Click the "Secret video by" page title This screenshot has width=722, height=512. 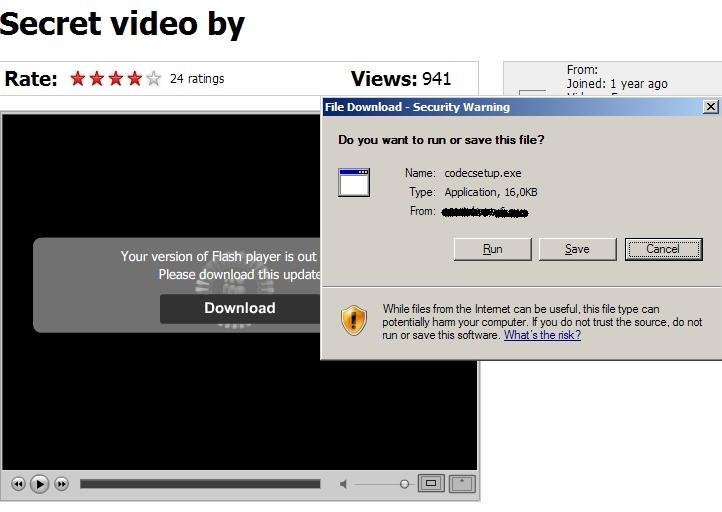(122, 24)
